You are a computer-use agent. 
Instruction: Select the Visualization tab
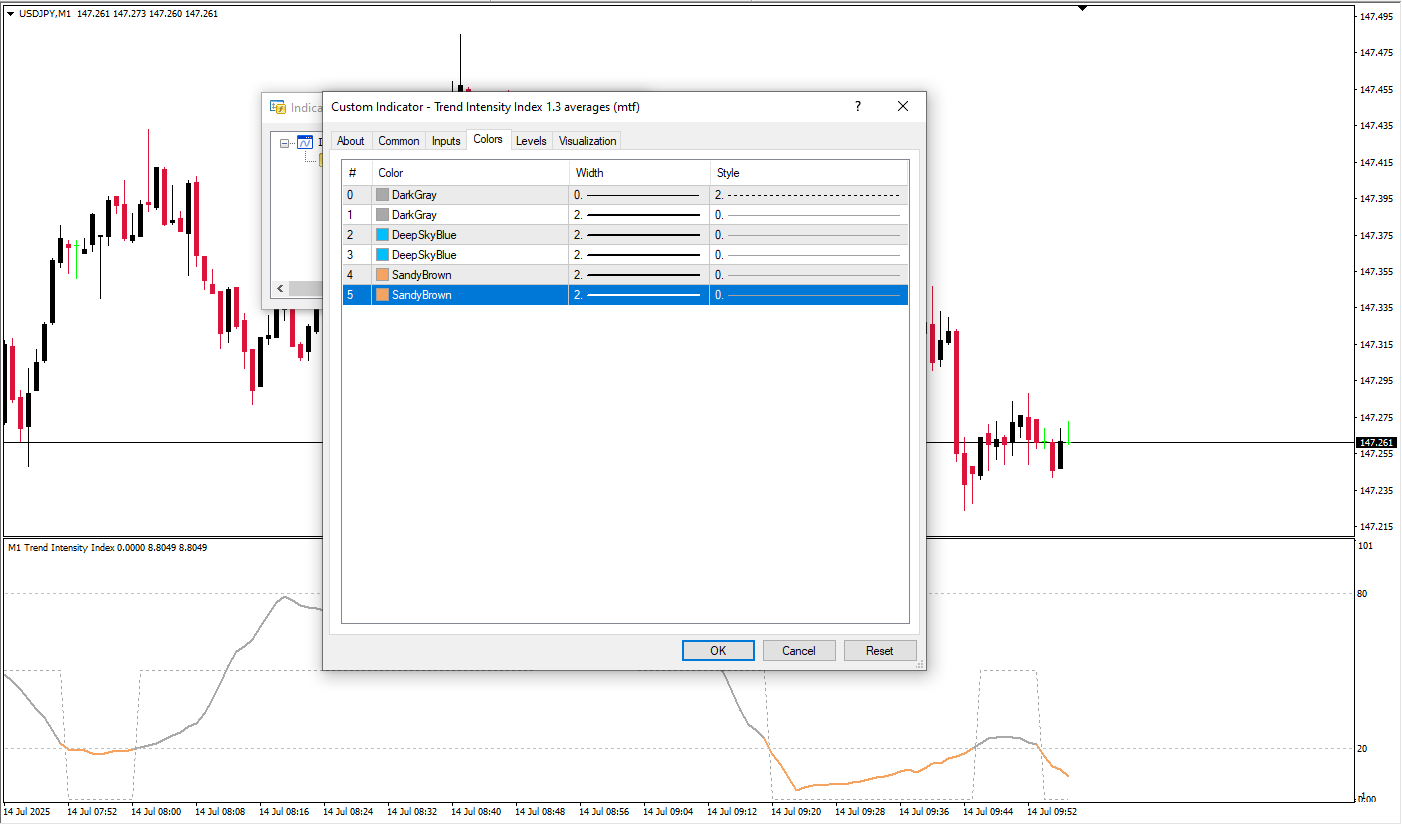click(x=587, y=141)
